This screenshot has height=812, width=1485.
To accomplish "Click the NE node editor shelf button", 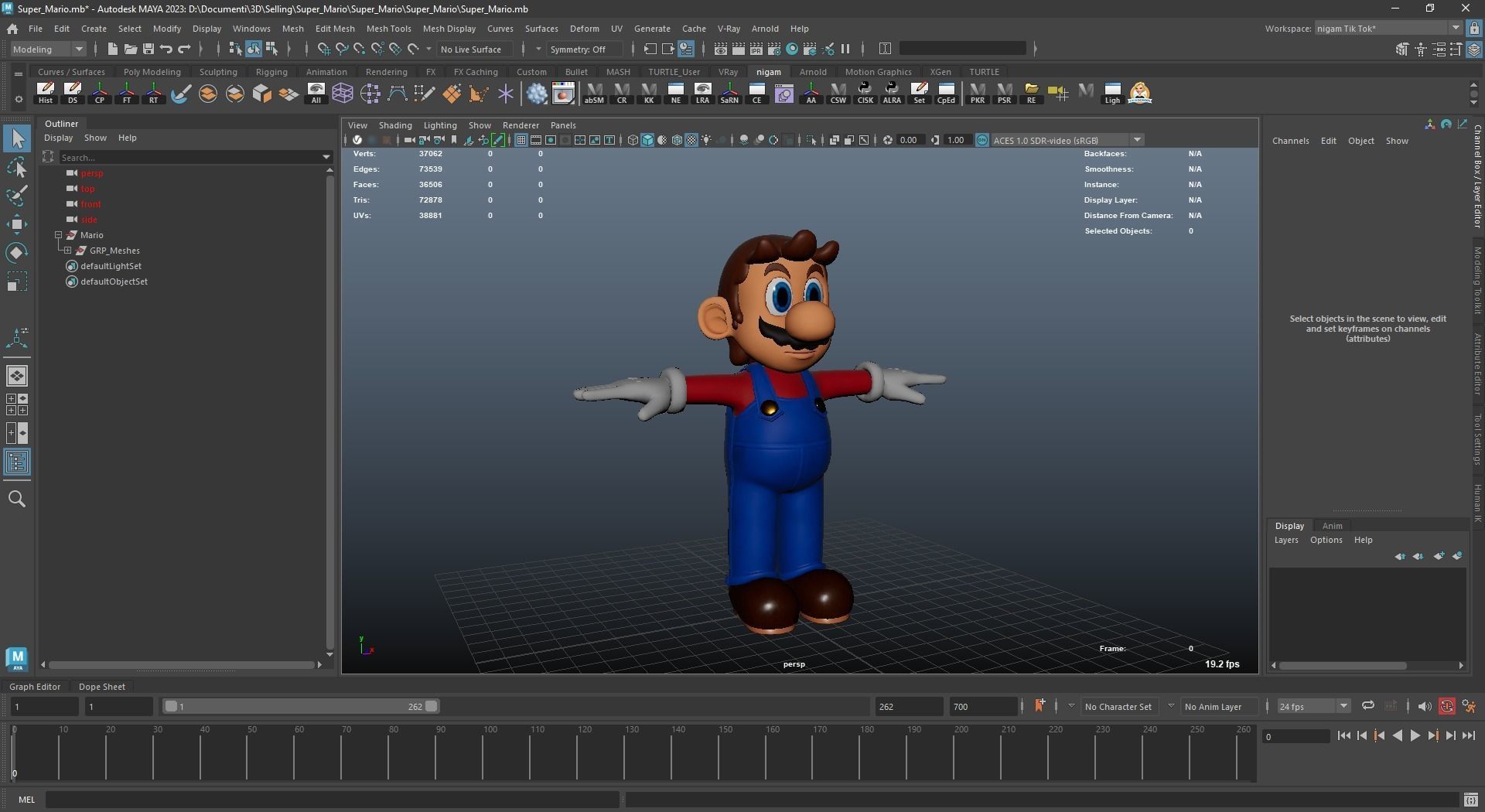I will (675, 93).
